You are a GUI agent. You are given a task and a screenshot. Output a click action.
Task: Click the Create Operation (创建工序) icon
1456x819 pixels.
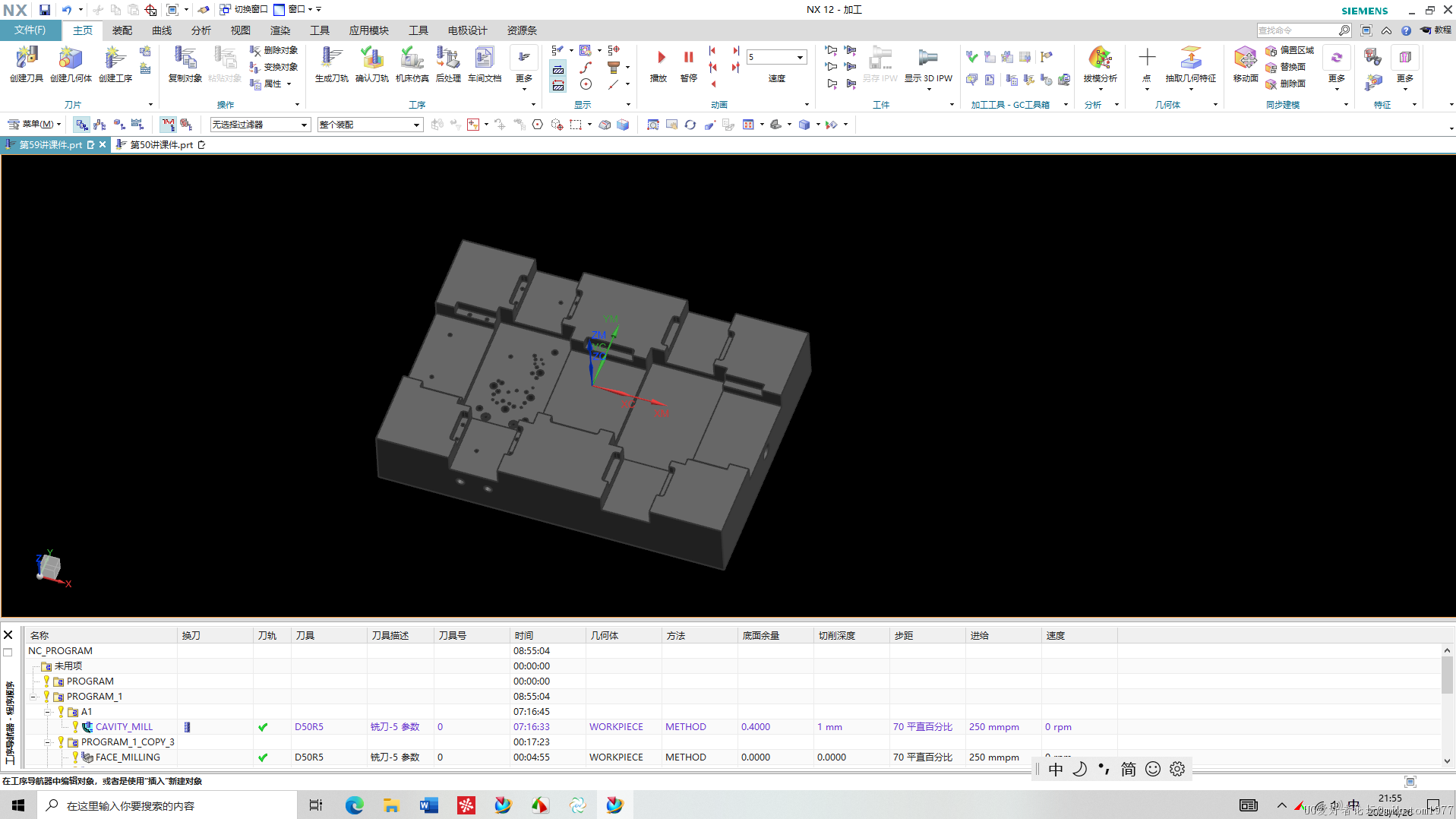point(115,64)
